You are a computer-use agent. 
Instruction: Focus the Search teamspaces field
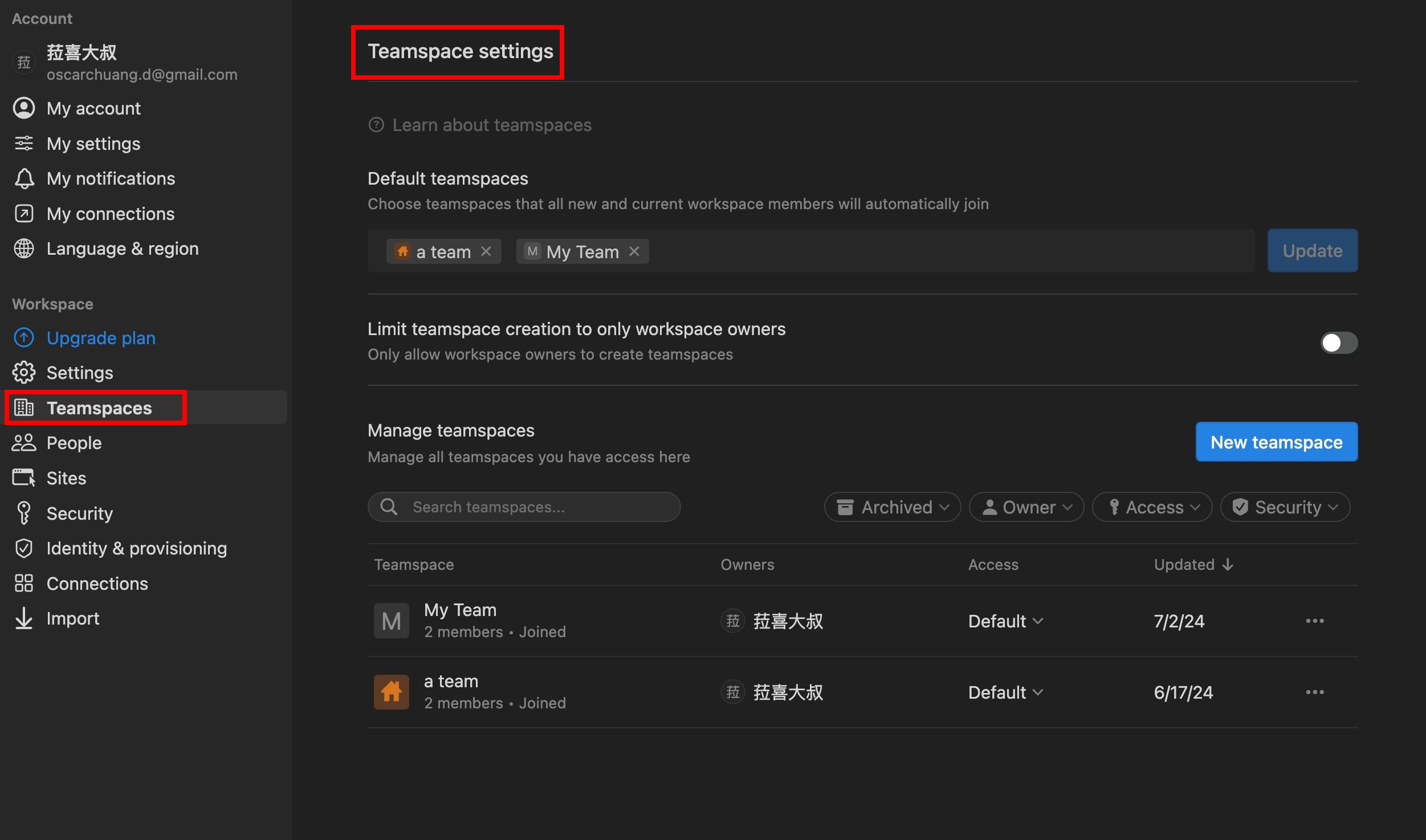point(536,507)
